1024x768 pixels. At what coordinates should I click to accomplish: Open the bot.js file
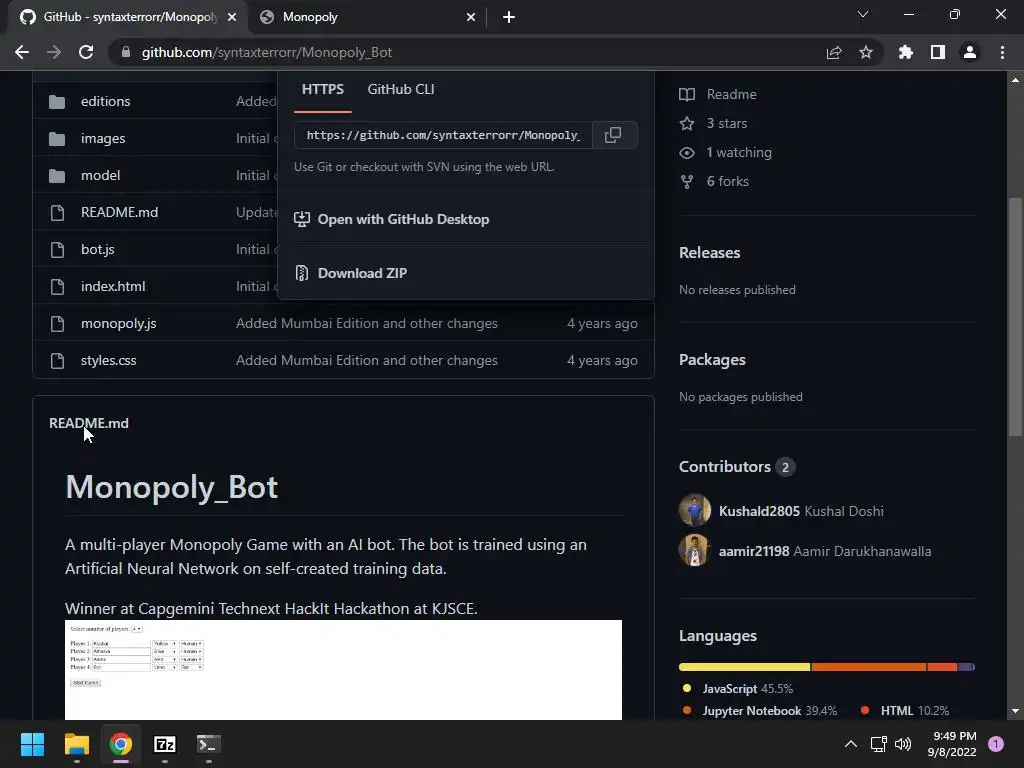[97, 249]
